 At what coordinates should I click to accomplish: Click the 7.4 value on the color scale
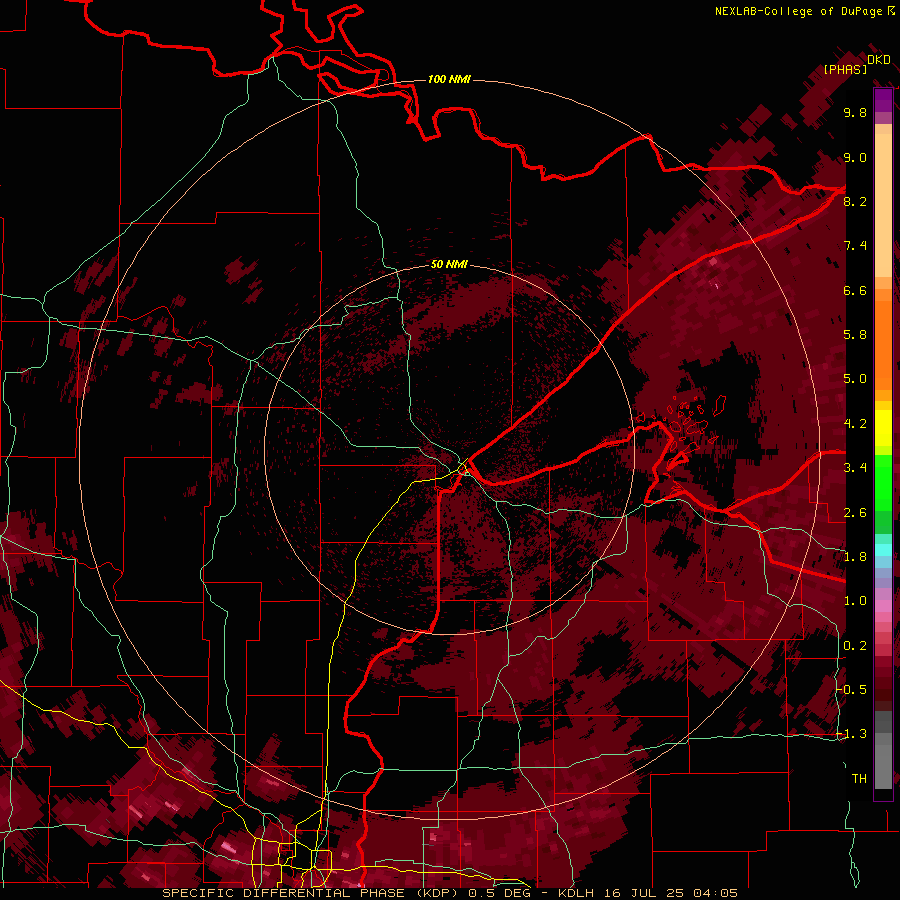(855, 246)
